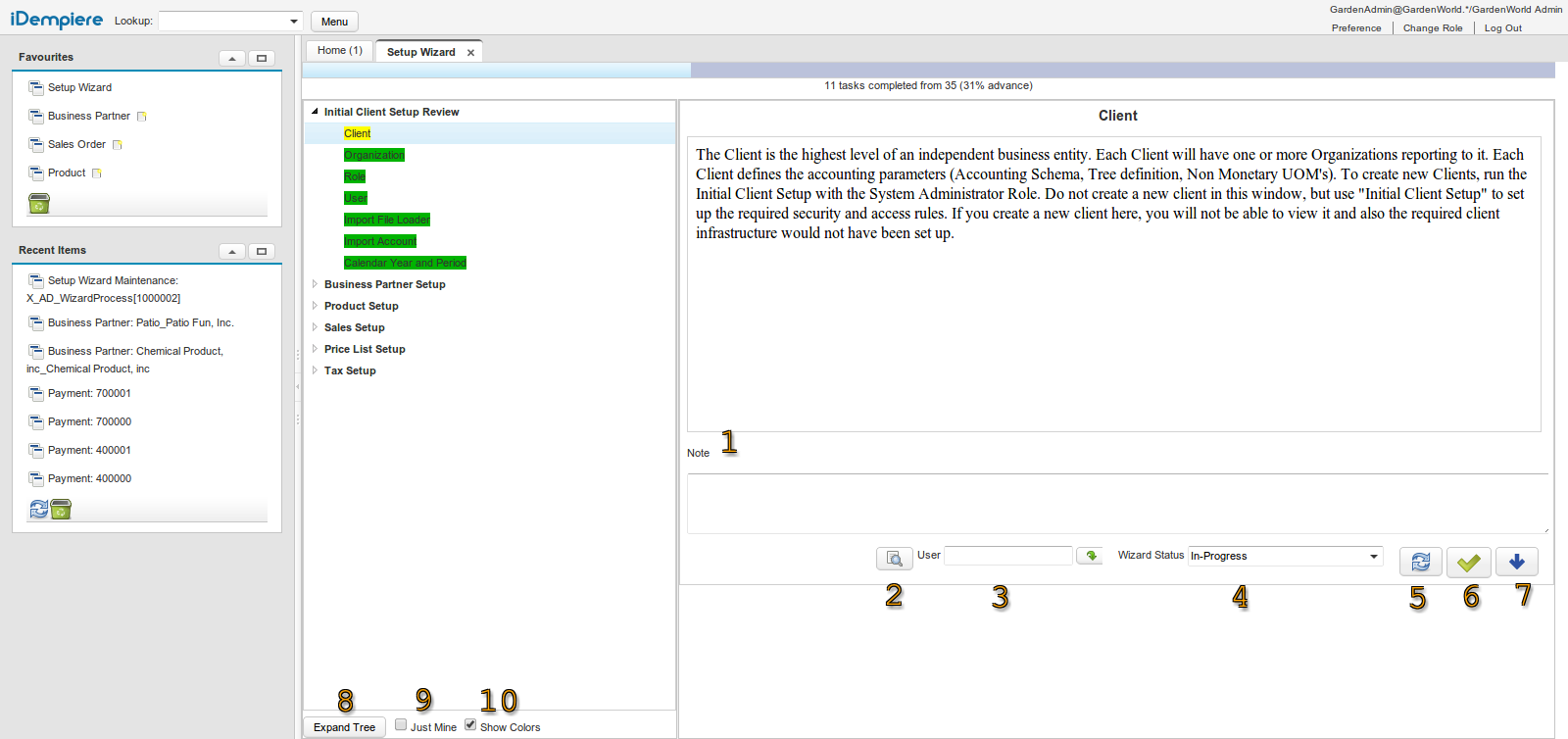
Task: Click the Product window icon in Favourites
Action: click(x=35, y=173)
